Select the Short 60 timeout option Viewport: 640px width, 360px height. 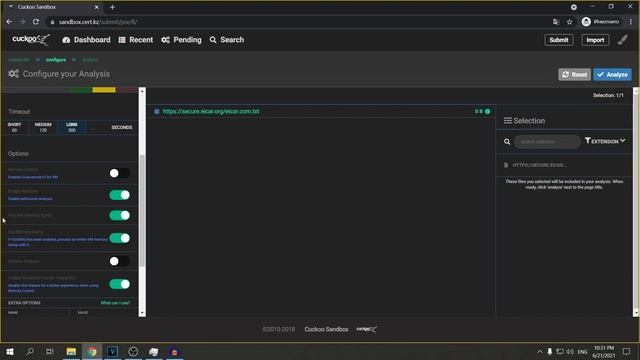click(x=14, y=127)
